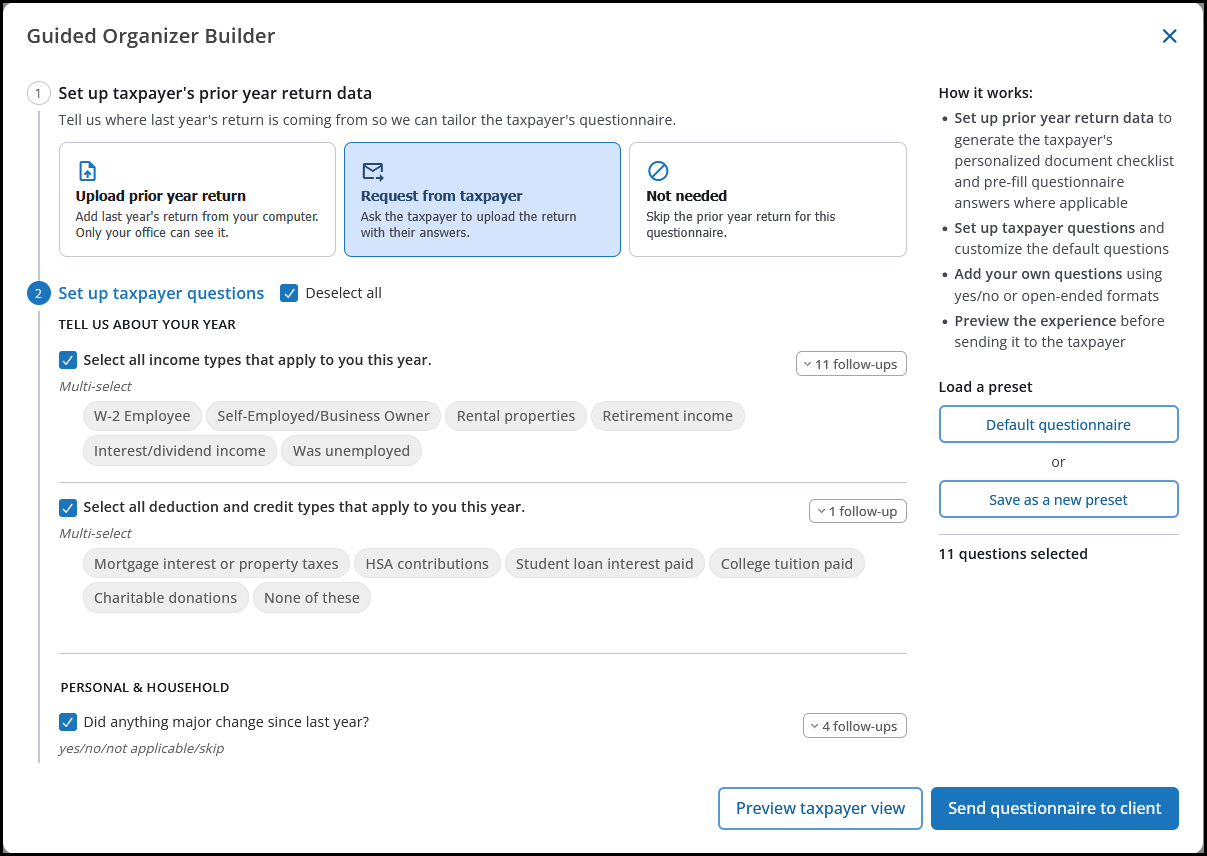Click the College tuition paid chip
Viewport: 1207px width, 856px height.
(x=786, y=564)
